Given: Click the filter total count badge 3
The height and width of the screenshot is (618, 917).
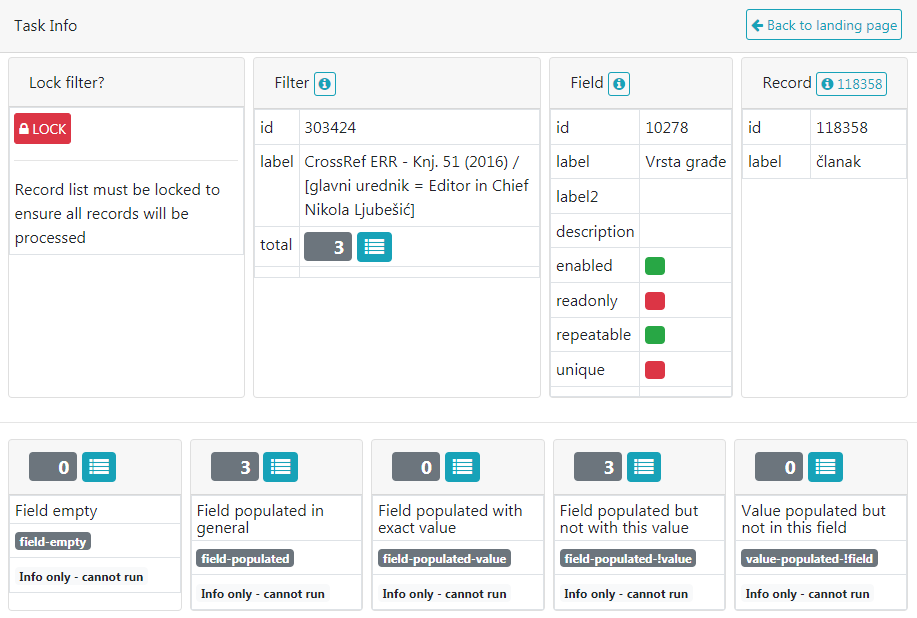Looking at the screenshot, I should (328, 247).
